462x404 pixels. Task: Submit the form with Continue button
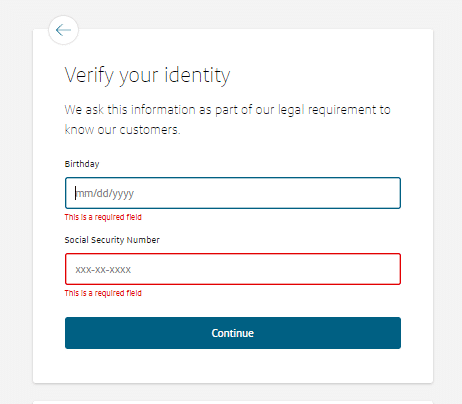tap(233, 333)
